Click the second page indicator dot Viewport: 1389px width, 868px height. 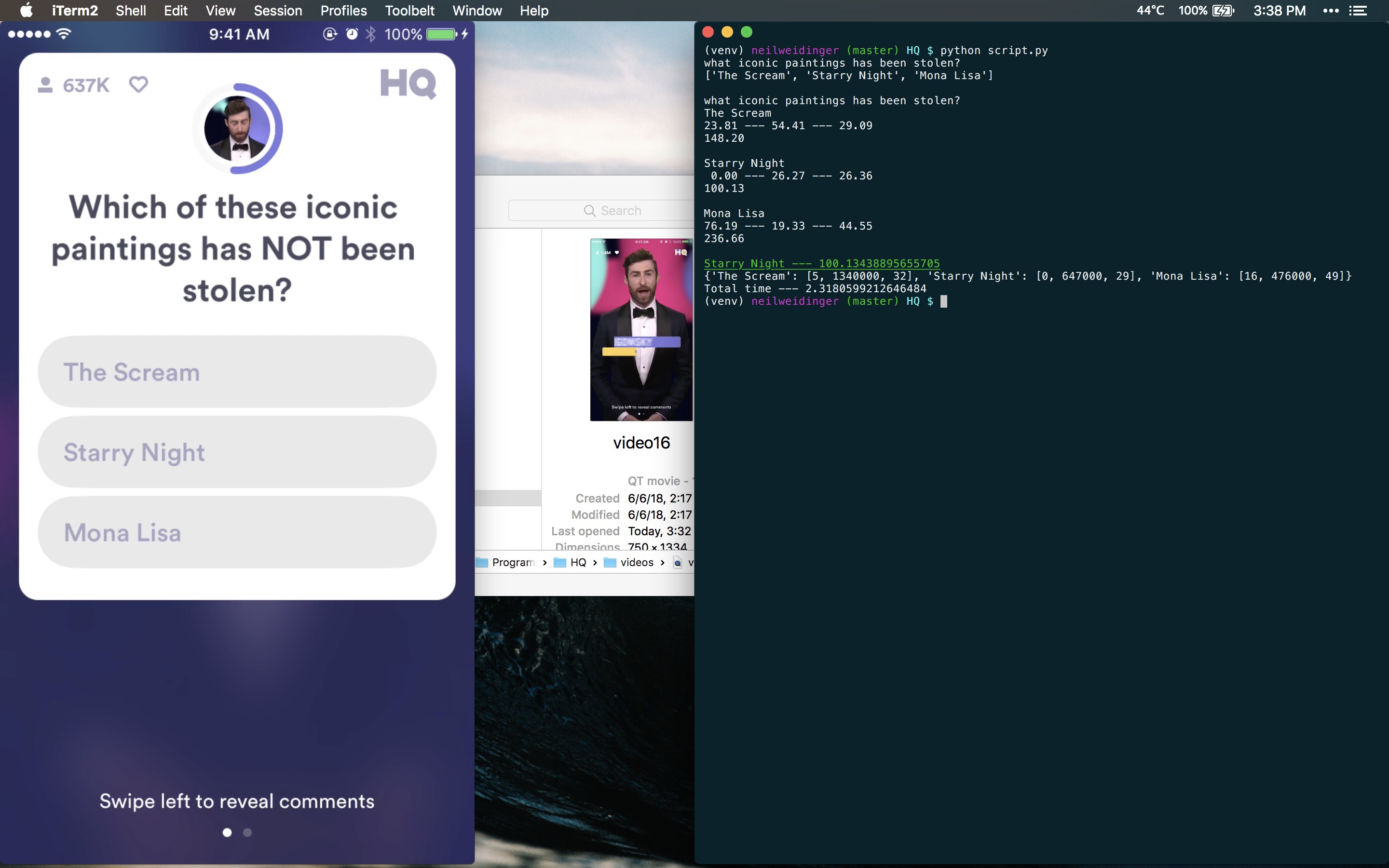coord(247,832)
